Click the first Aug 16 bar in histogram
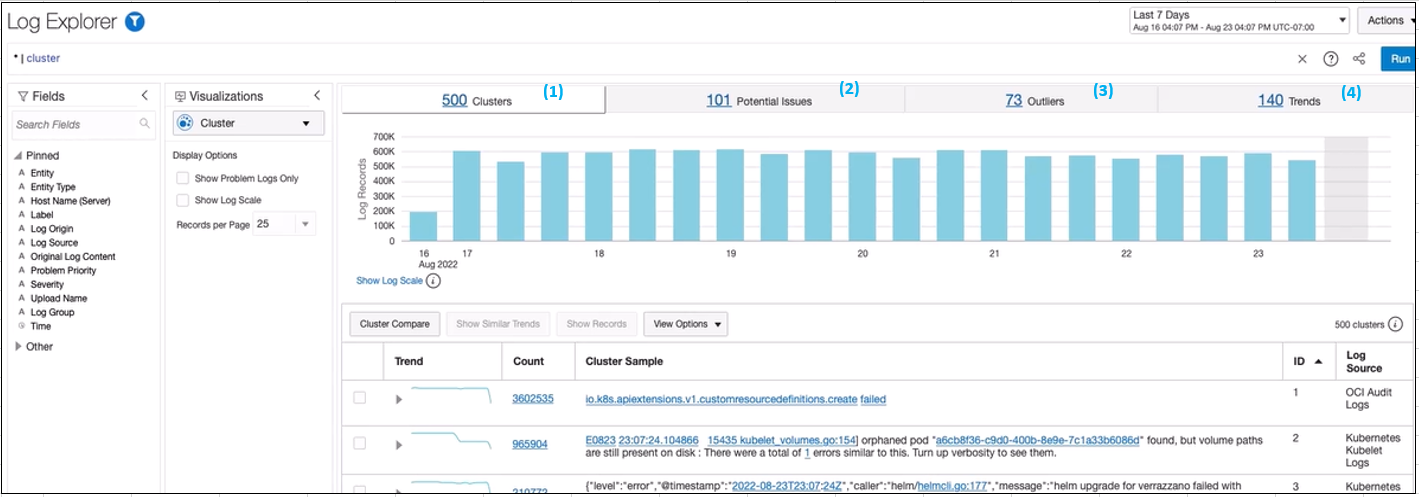Screen dimensions: 1419x497 tap(423, 226)
